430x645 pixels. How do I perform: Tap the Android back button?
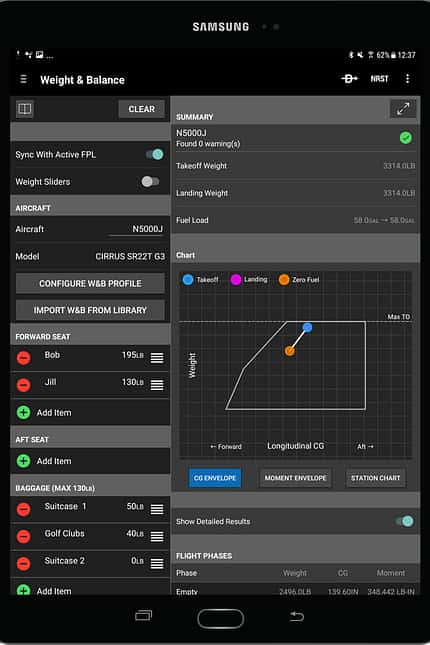tap(297, 616)
